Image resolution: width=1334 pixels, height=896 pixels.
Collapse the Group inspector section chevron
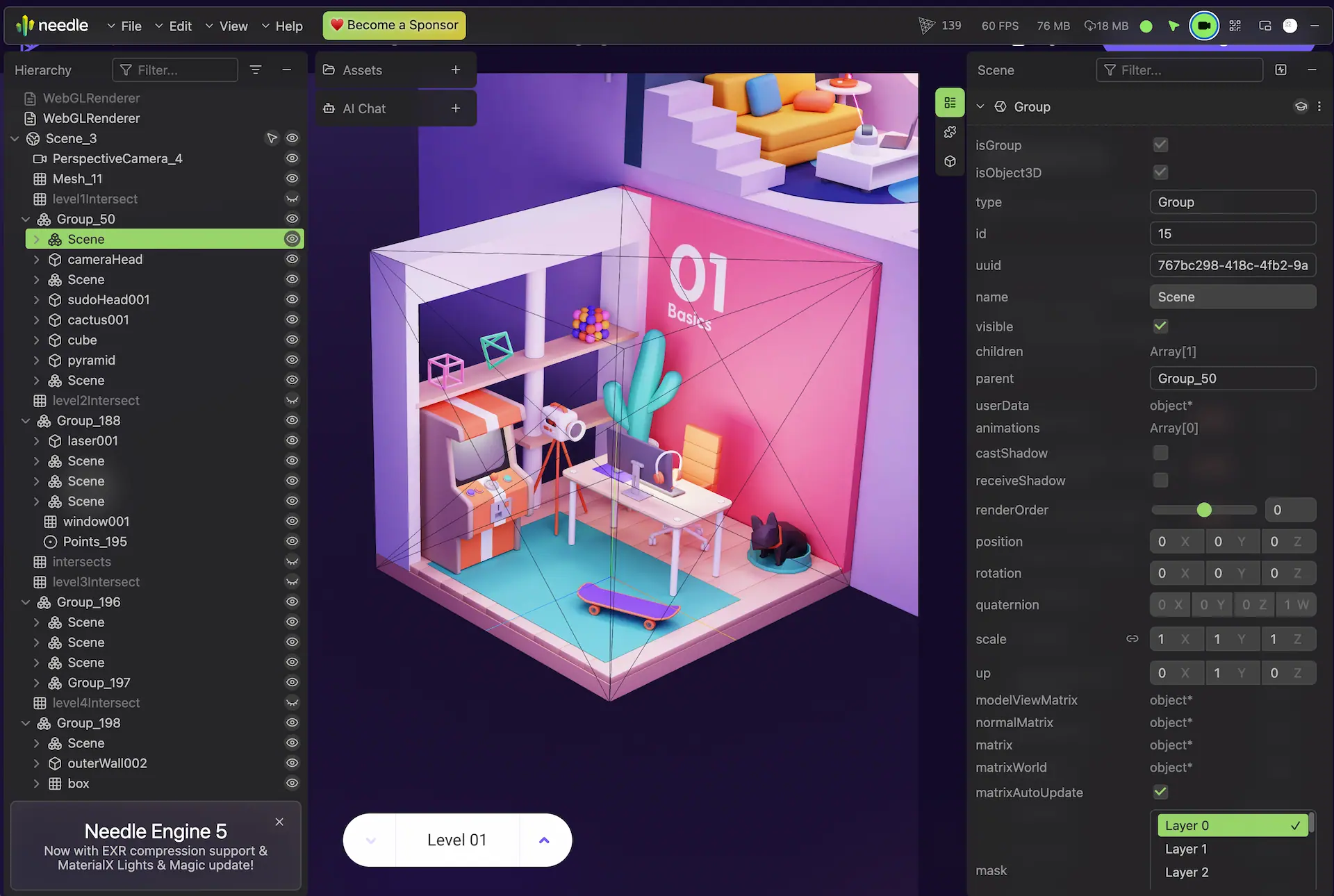(980, 106)
